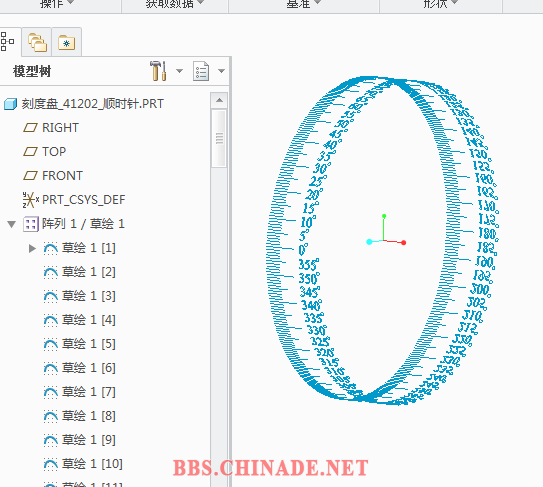Click the model tree scroll-up arrow

pyautogui.click(x=219, y=100)
